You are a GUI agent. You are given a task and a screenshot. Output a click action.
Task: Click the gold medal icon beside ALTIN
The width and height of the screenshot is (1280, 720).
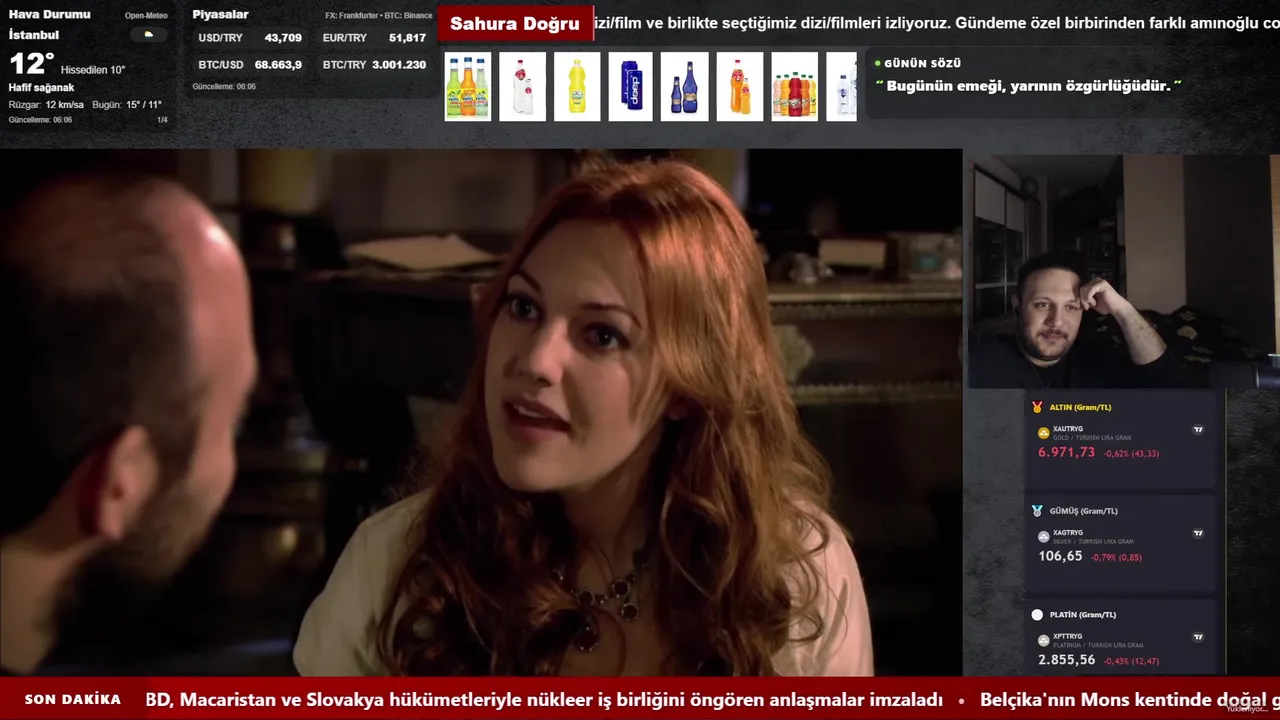(x=1037, y=407)
